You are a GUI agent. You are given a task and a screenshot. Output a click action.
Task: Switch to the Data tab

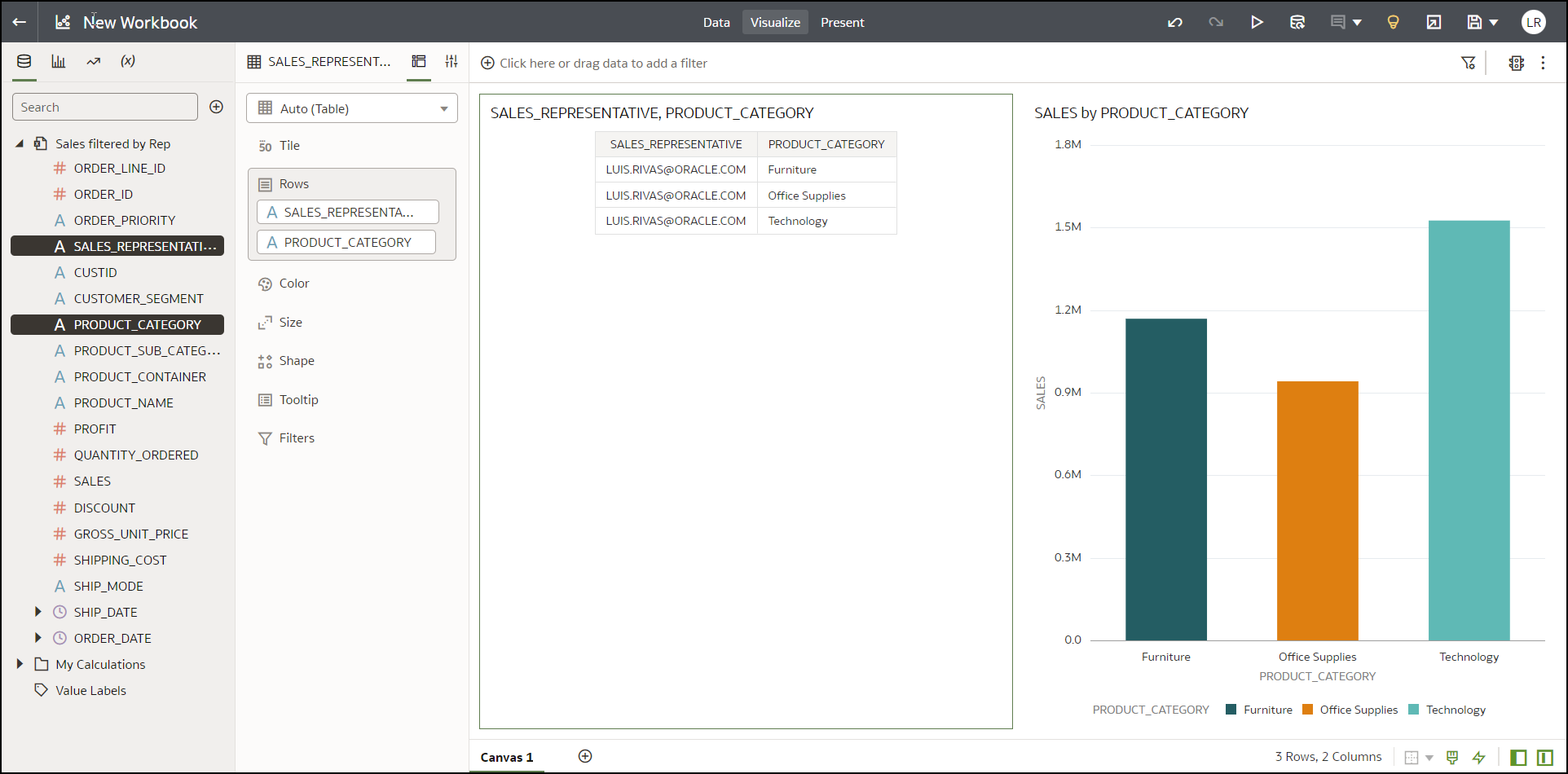[716, 22]
